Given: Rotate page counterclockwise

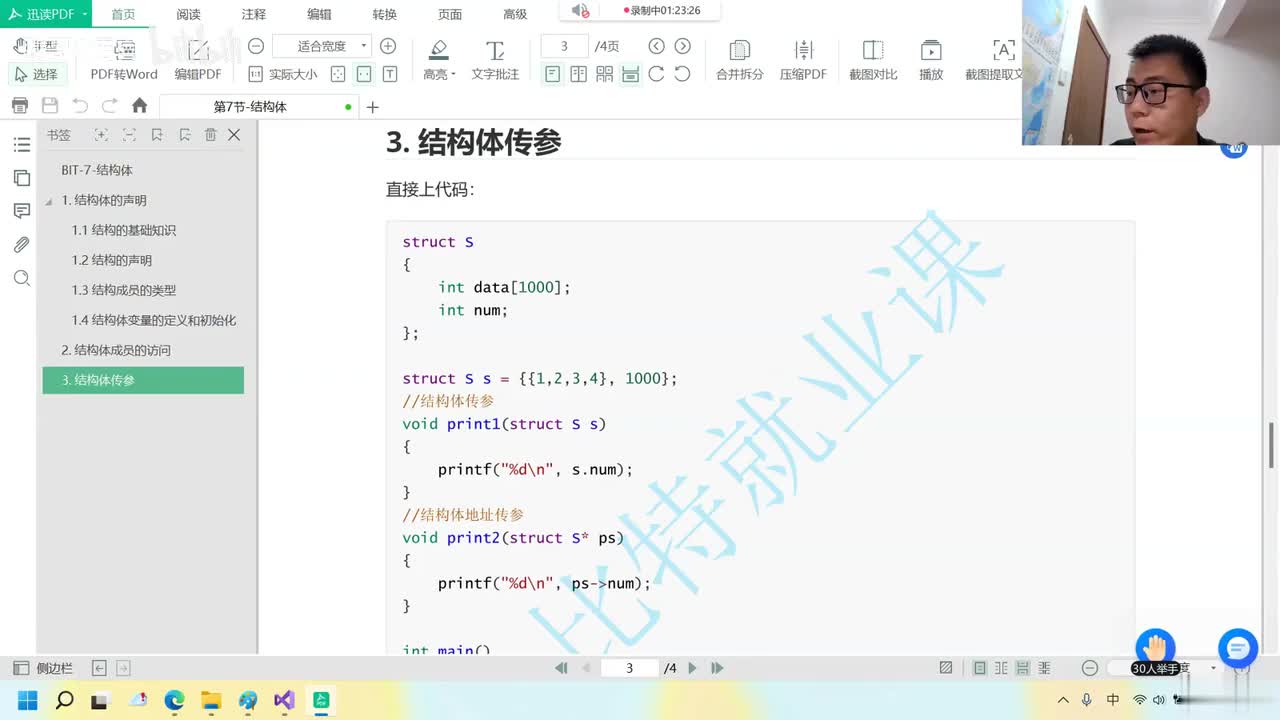Looking at the screenshot, I should click(x=682, y=74).
